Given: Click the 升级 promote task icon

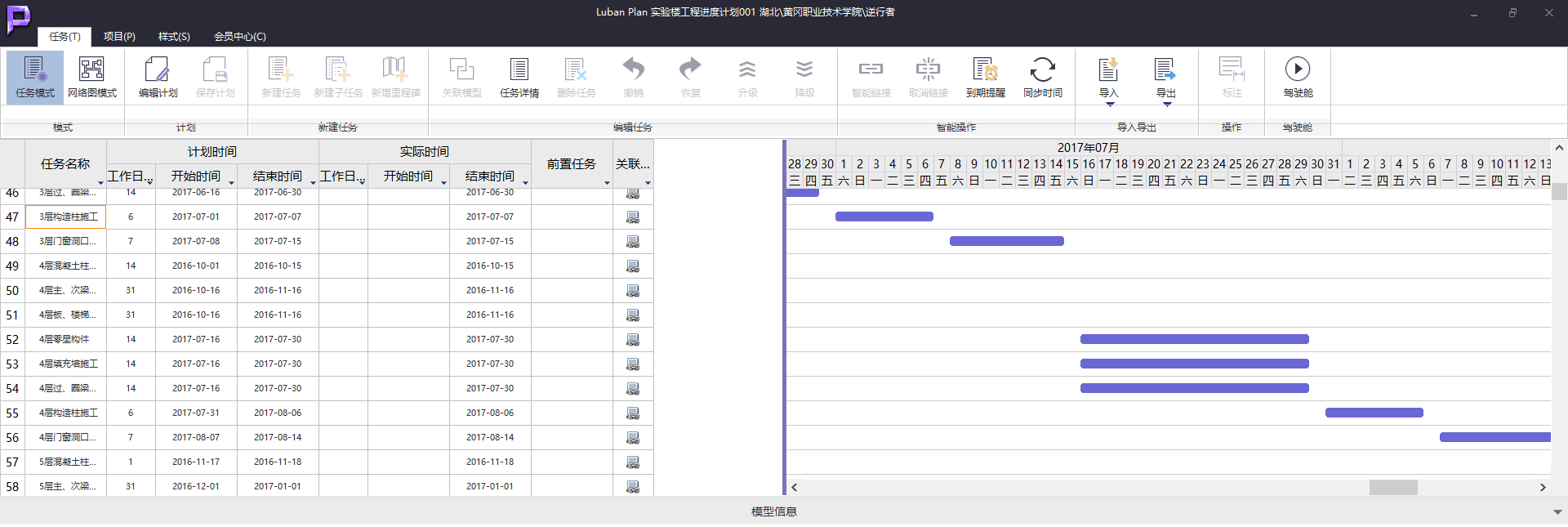Looking at the screenshot, I should (747, 69).
